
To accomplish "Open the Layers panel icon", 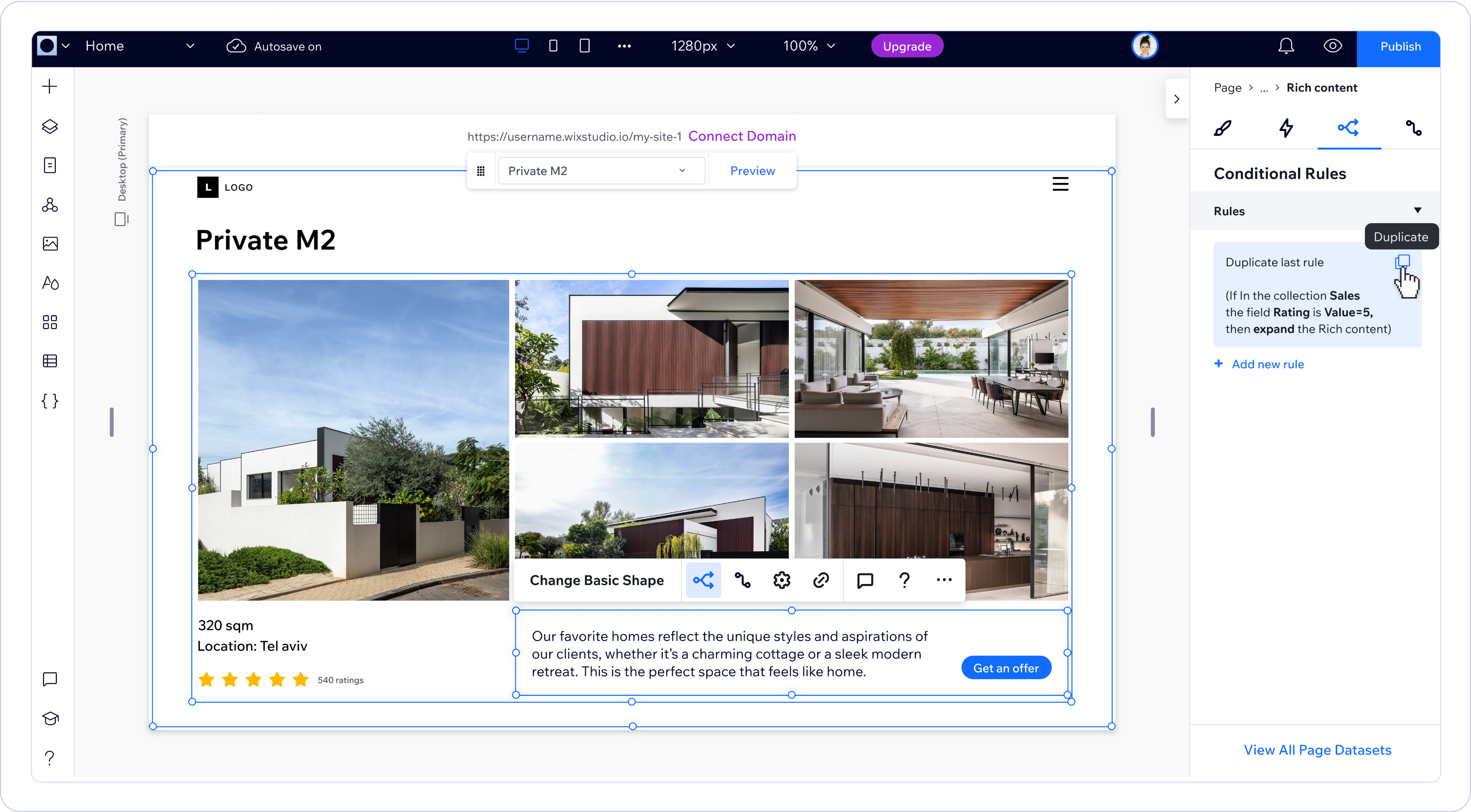I will click(50, 126).
